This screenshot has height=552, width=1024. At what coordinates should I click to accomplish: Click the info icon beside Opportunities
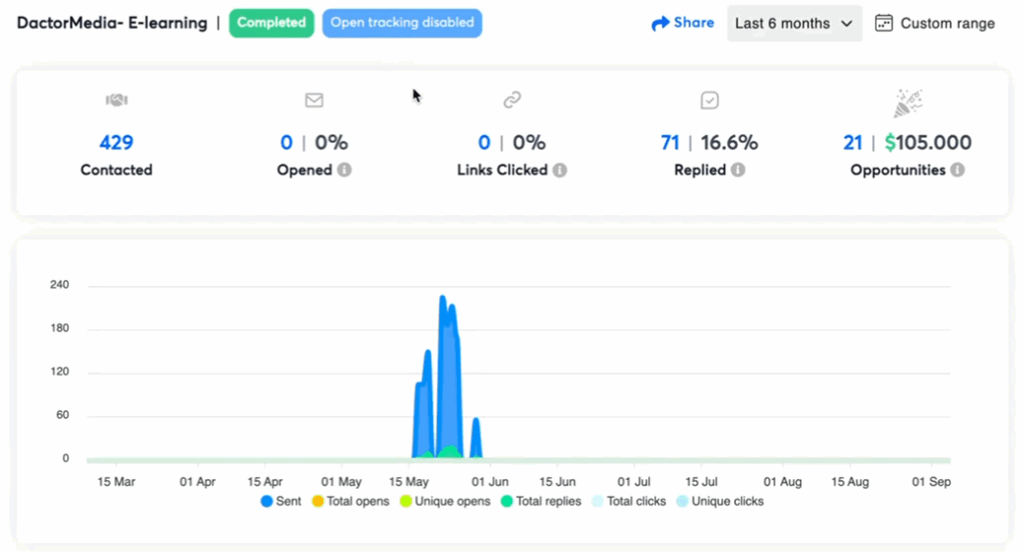[x=958, y=170]
